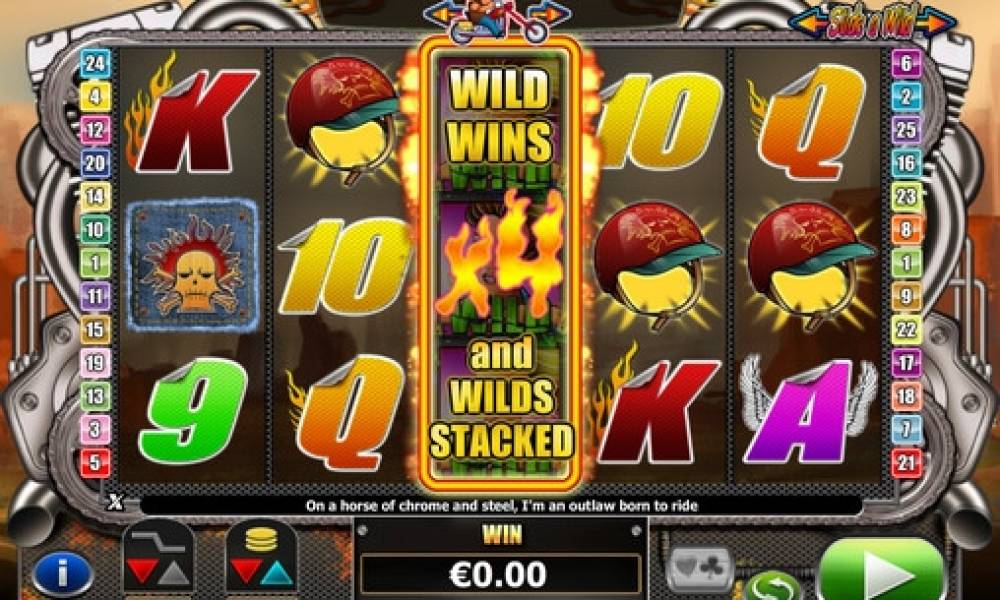
Task: Click the stacked wild center reel
Action: point(500,264)
